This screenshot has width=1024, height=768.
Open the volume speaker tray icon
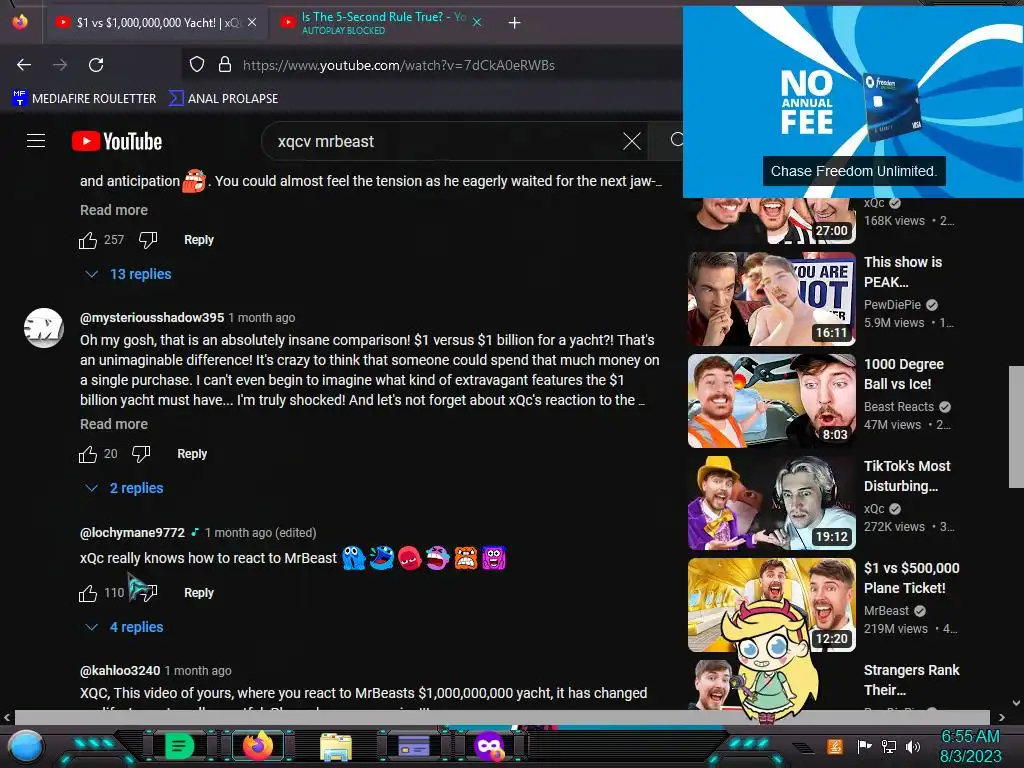[x=913, y=746]
